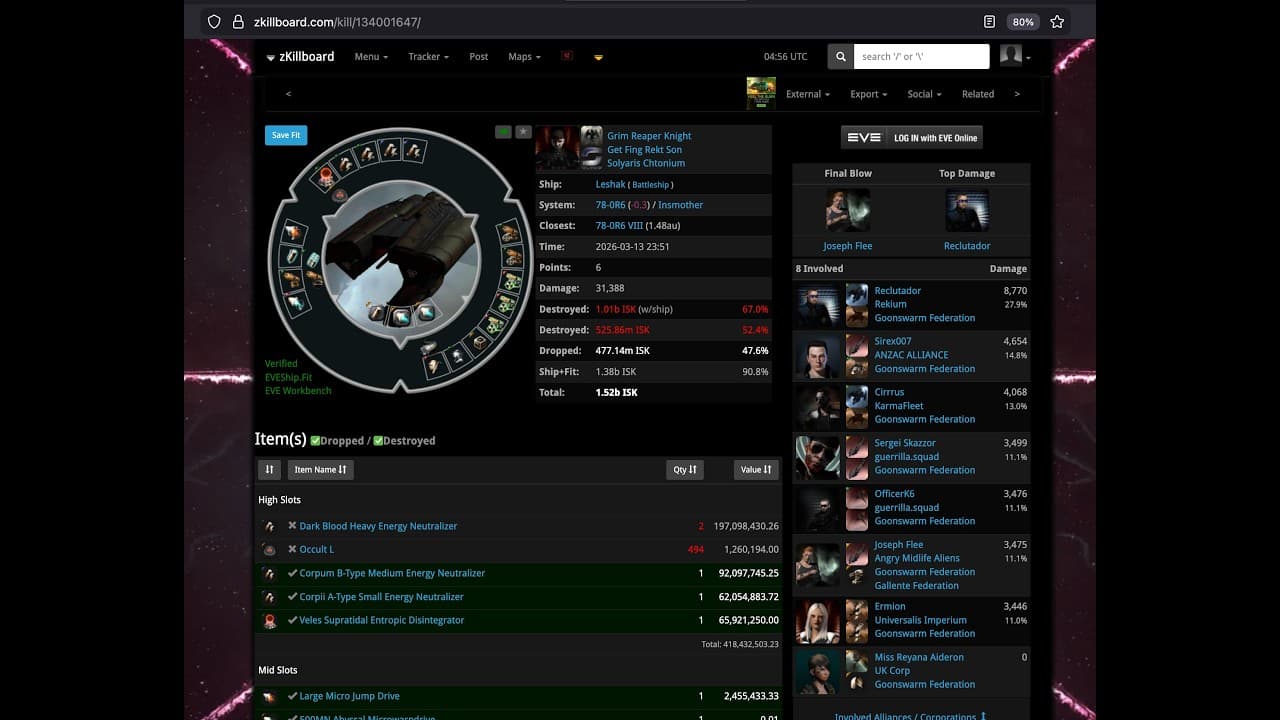This screenshot has height=720, width=1280.
Task: Click Reclutador's Top Damage portrait
Action: 967,211
